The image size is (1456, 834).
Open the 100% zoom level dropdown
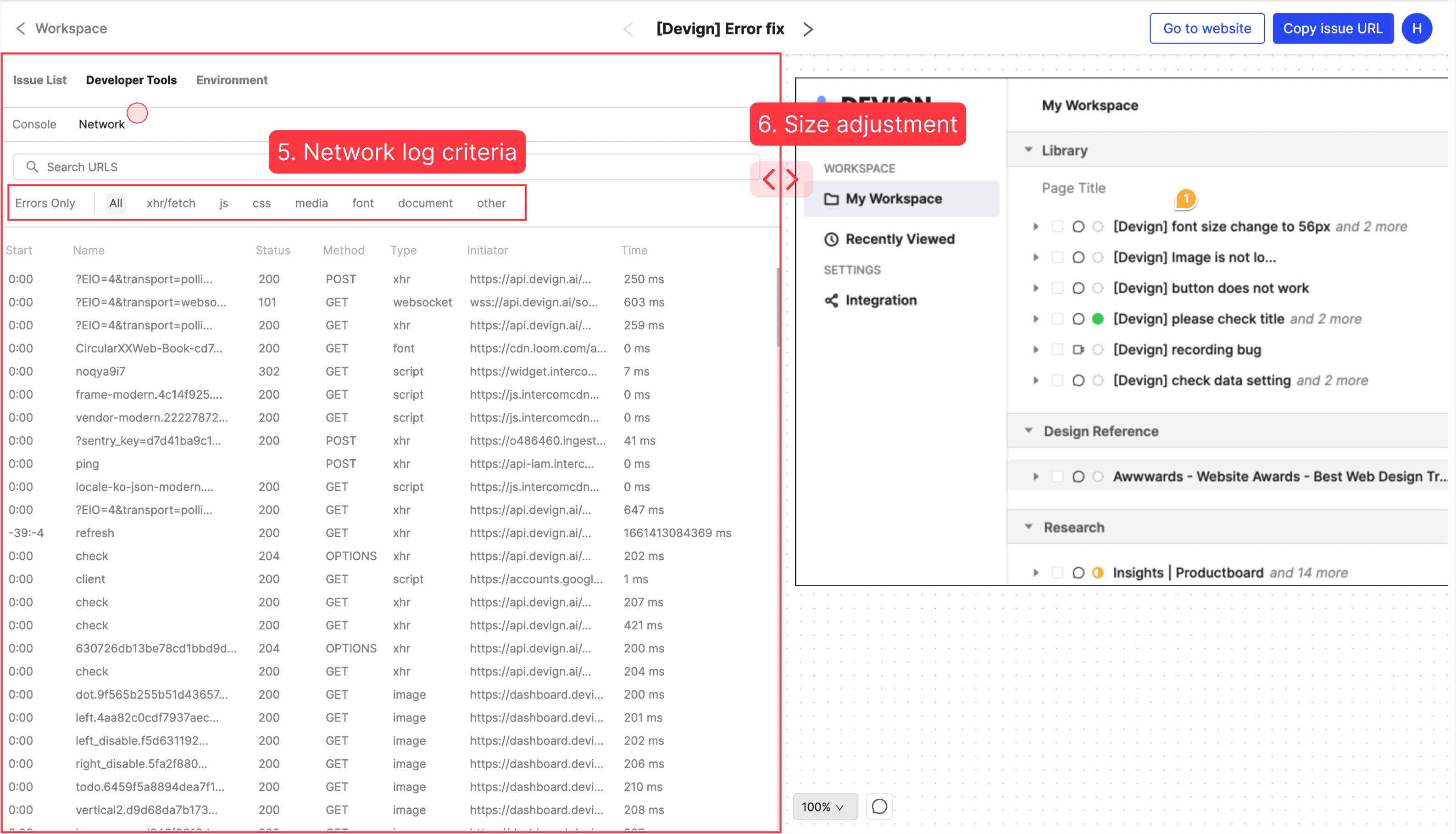(824, 806)
